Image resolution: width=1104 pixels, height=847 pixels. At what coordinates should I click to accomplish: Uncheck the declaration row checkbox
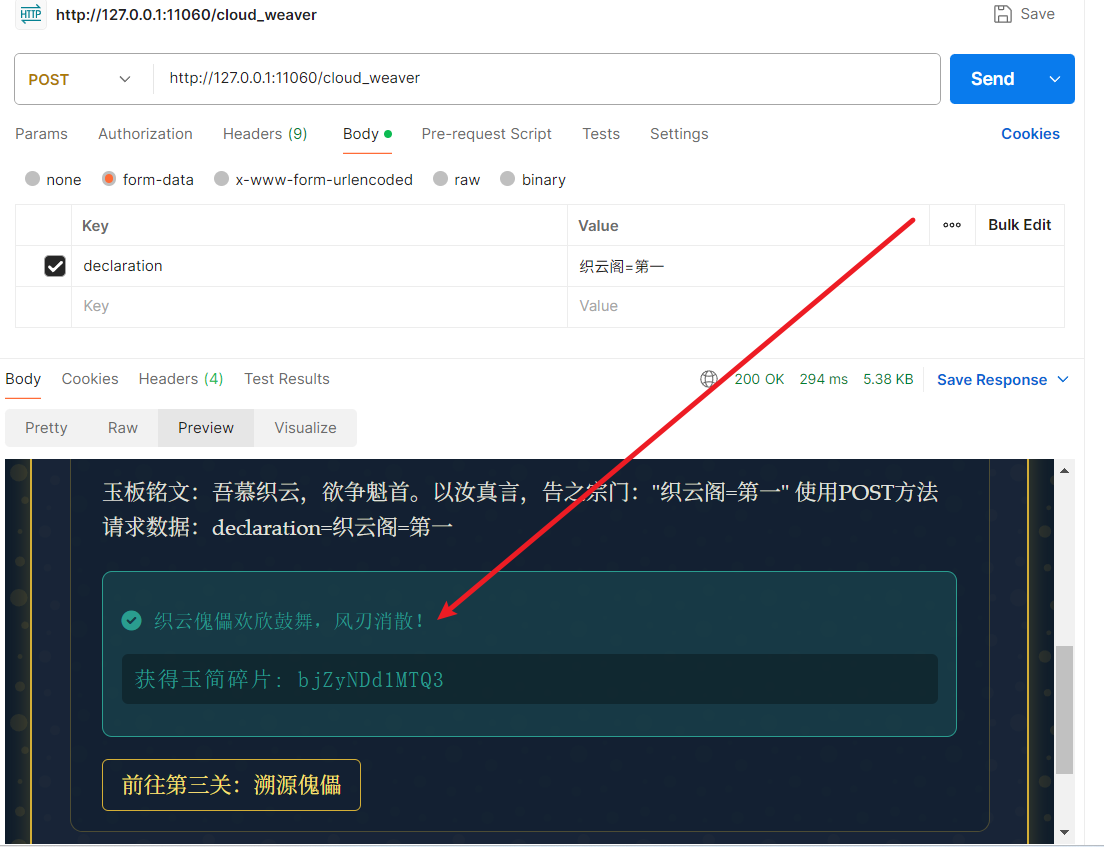[55, 266]
